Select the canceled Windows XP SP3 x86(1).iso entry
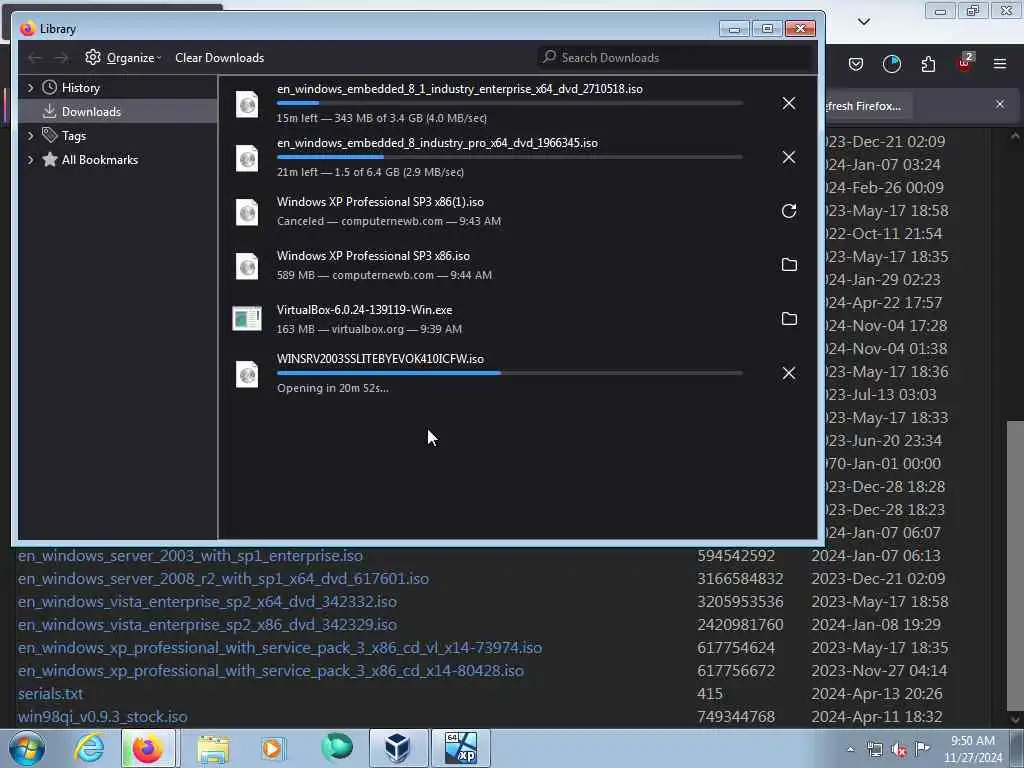The height and width of the screenshot is (768, 1024). (x=517, y=212)
